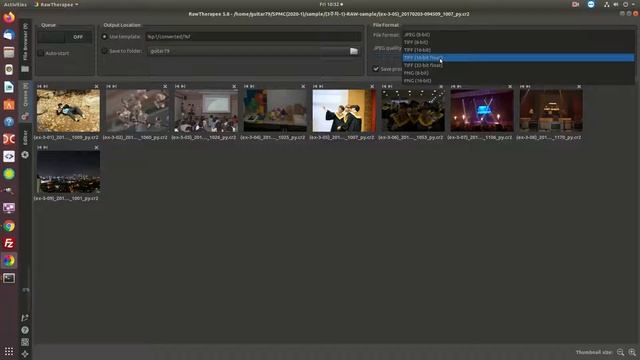640x360 pixels.
Task: Decrease thumbnail size with zoom-out icon
Action: click(620, 352)
